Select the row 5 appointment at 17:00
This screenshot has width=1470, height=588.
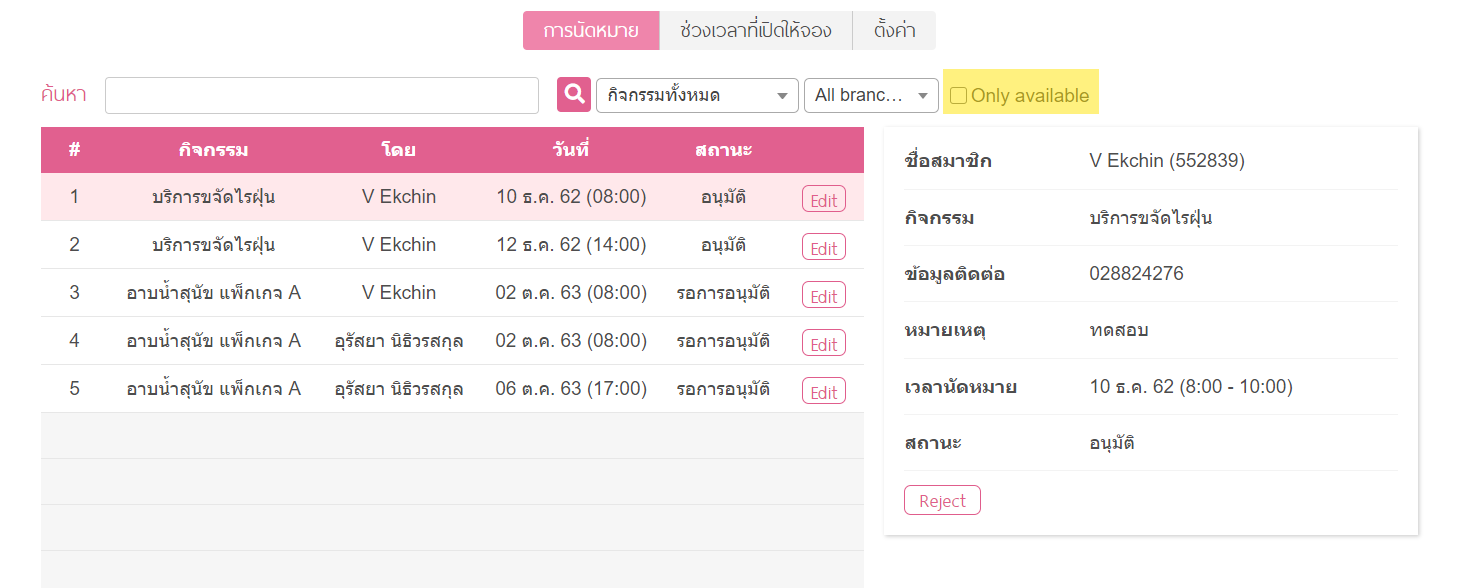452,389
